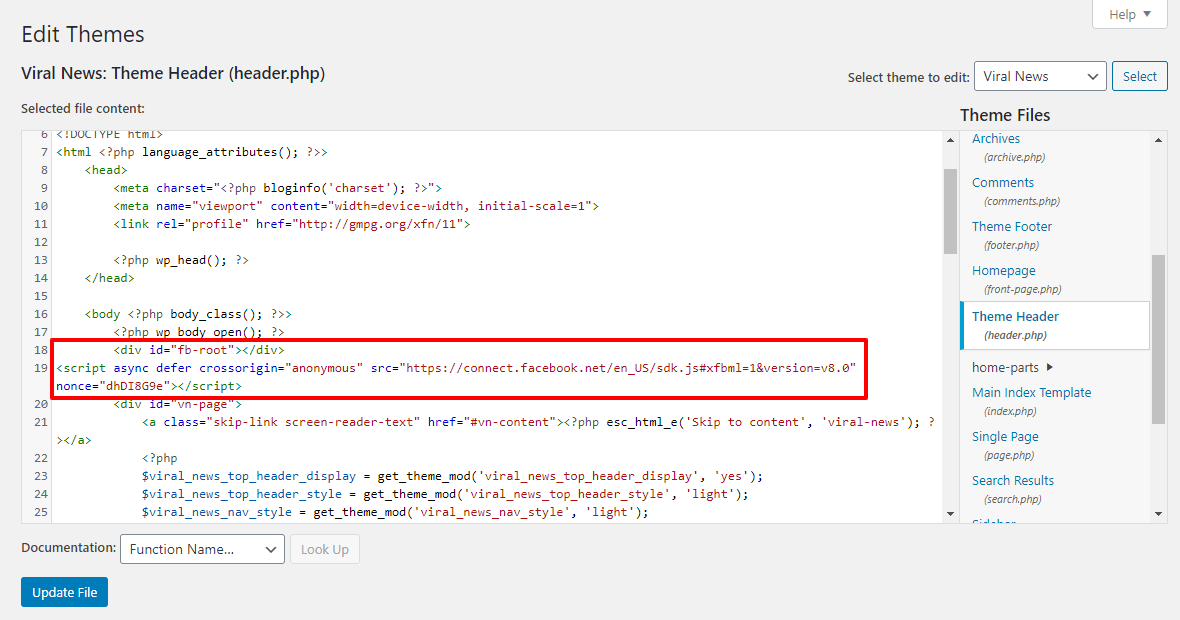Select the Theme Header file entry
Image resolution: width=1180 pixels, height=620 pixels.
click(x=1055, y=325)
